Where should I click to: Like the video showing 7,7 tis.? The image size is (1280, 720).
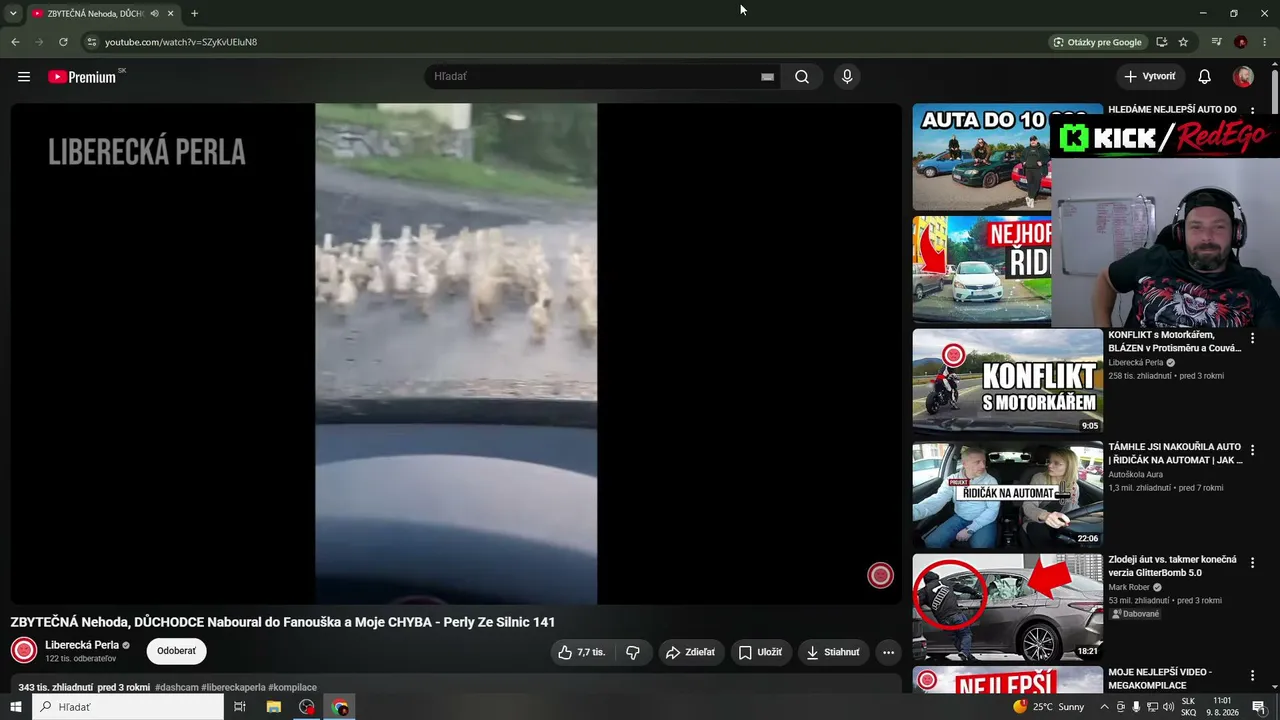[582, 652]
